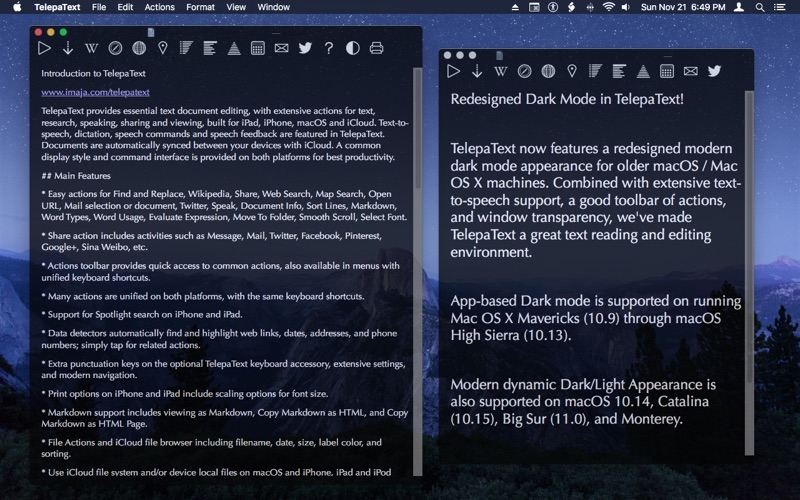This screenshot has height=500, width=800.
Task: Open help via the question mark icon
Action: coord(329,48)
